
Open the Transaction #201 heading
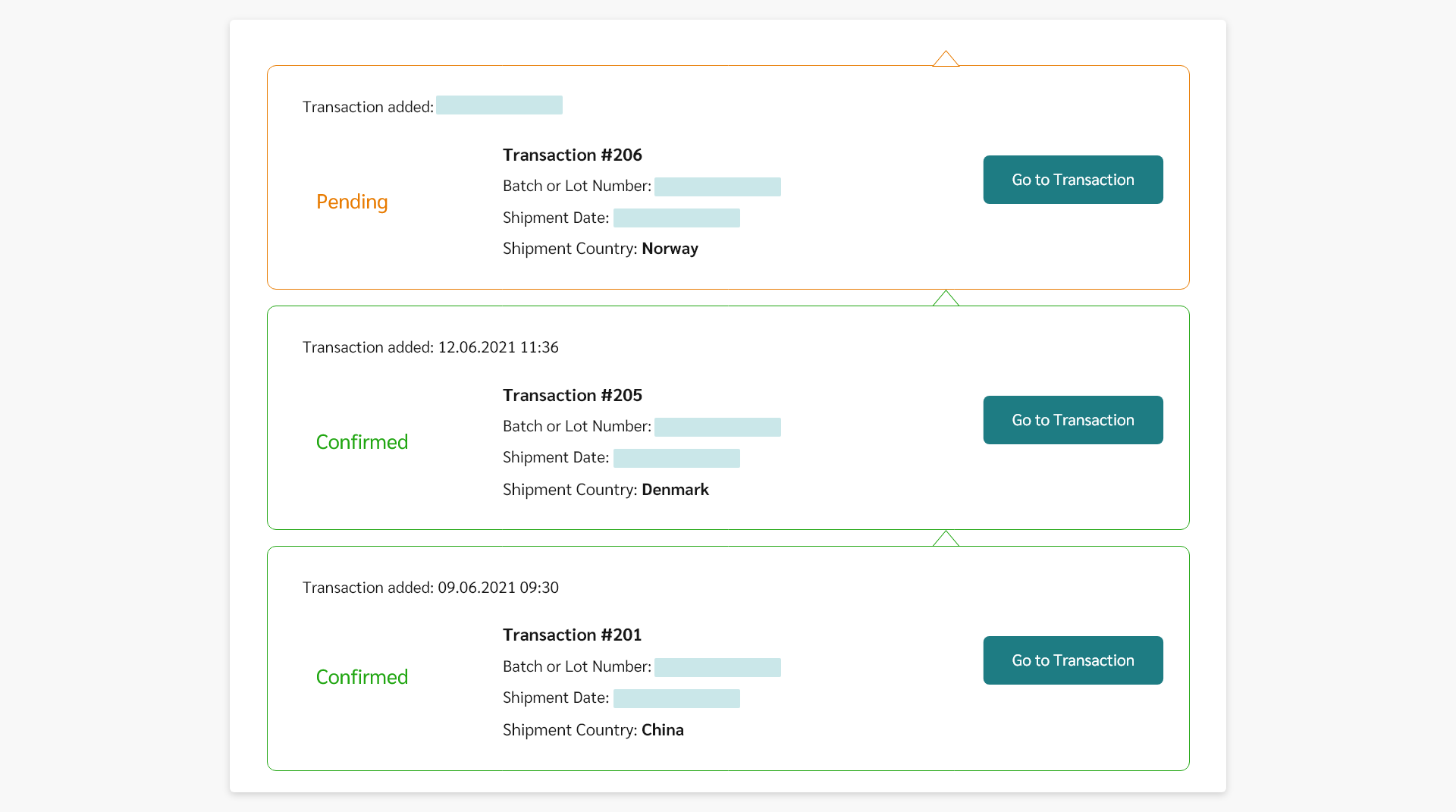572,635
